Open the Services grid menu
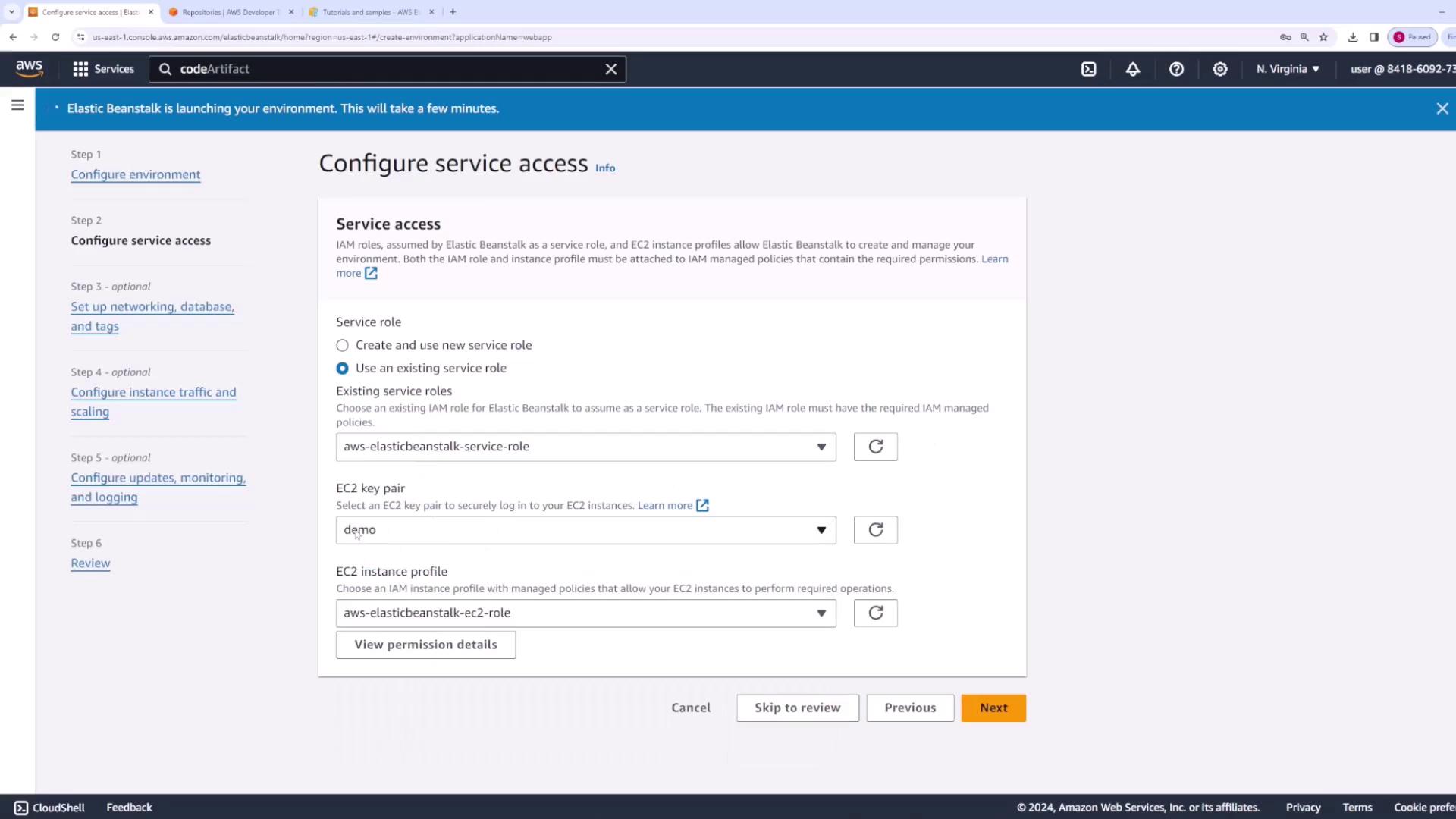The height and width of the screenshot is (819, 1456). 103,69
